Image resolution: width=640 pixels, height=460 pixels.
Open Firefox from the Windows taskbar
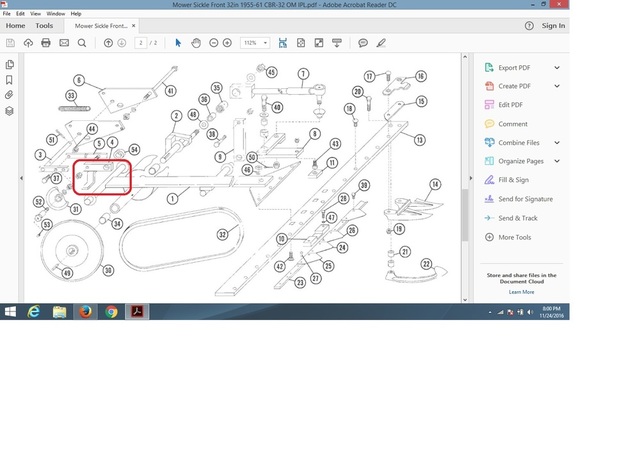(x=85, y=311)
